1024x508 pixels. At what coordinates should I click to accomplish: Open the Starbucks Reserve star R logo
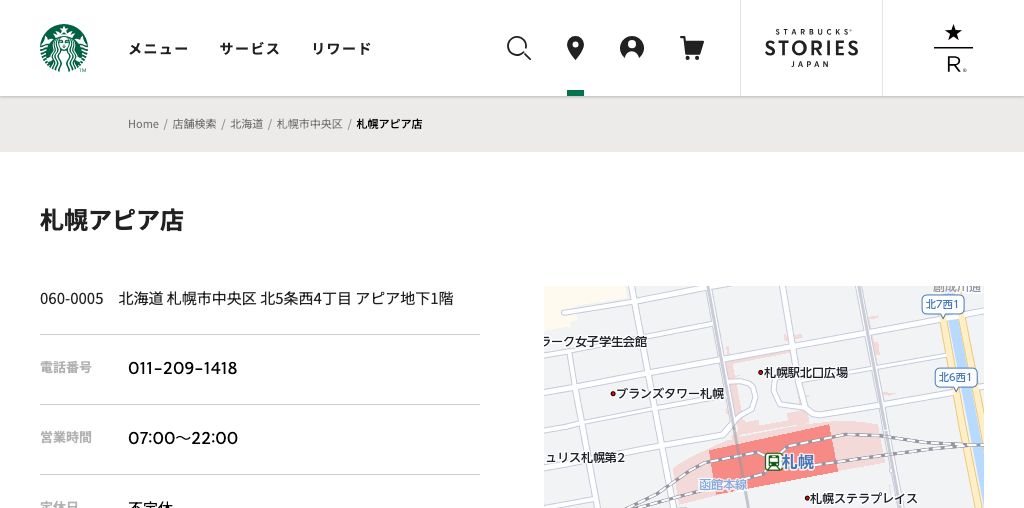point(953,48)
